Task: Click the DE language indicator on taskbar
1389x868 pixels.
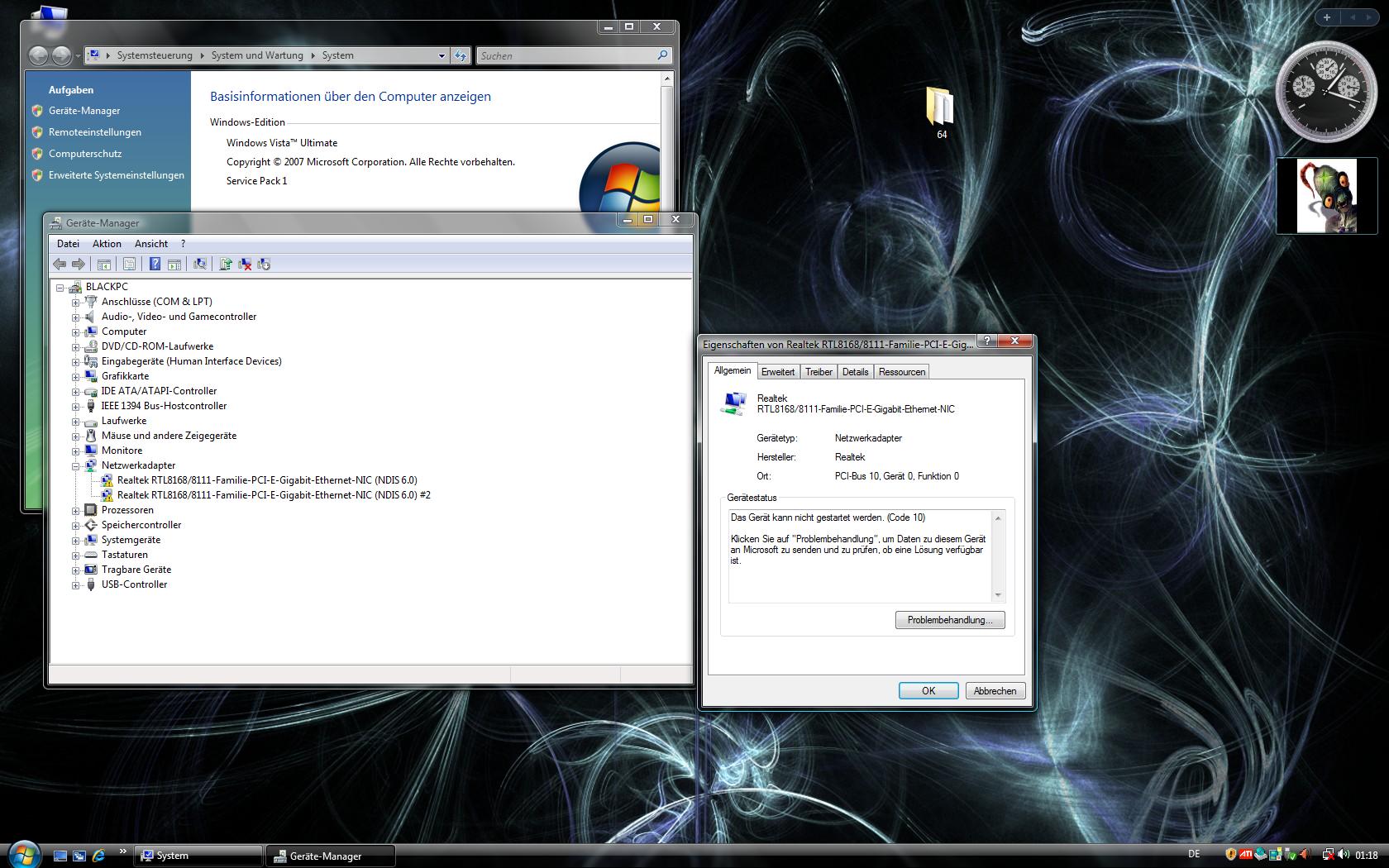Action: [1194, 854]
